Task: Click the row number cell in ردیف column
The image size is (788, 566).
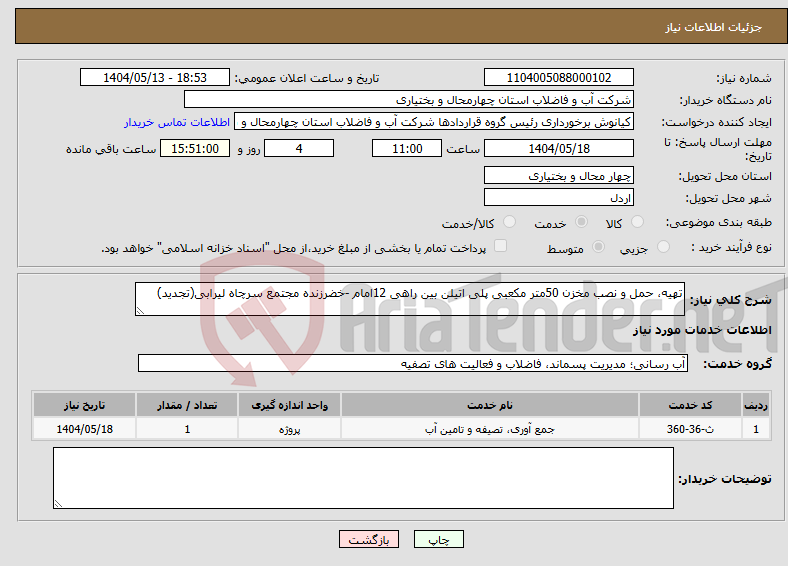Action: click(756, 429)
